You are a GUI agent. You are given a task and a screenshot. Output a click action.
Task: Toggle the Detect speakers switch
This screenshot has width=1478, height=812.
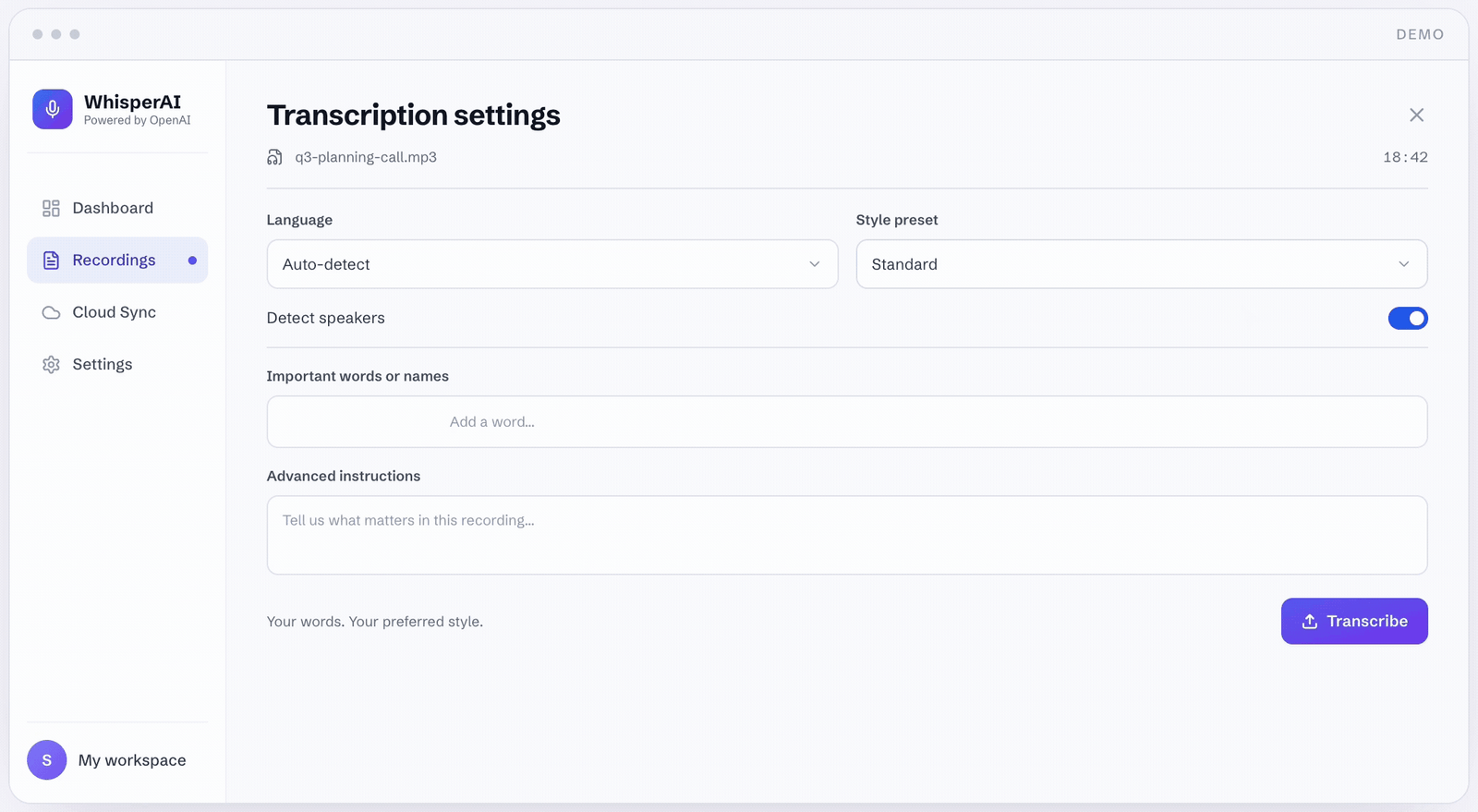click(1408, 318)
